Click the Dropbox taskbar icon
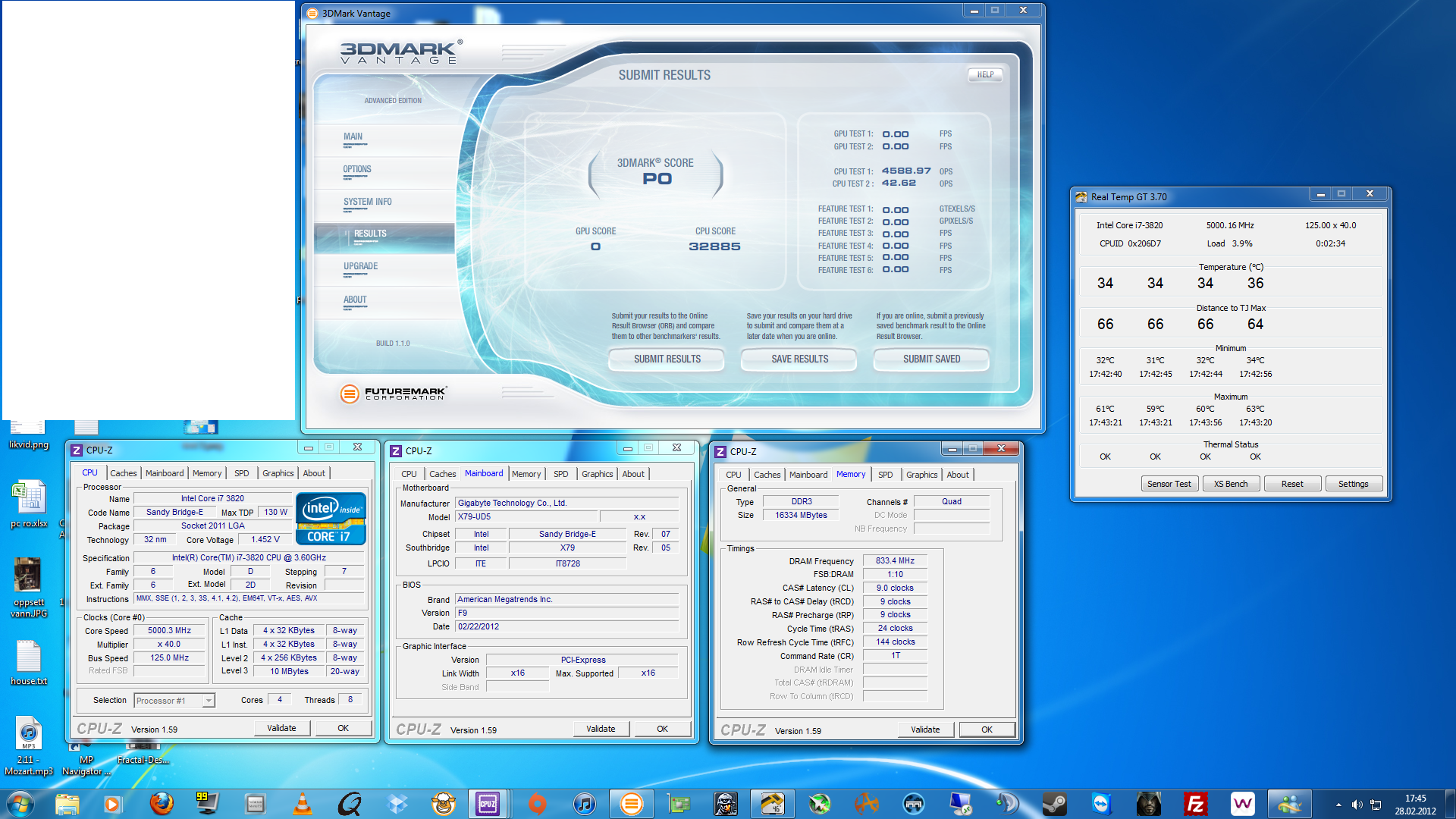1456x819 pixels. (396, 803)
